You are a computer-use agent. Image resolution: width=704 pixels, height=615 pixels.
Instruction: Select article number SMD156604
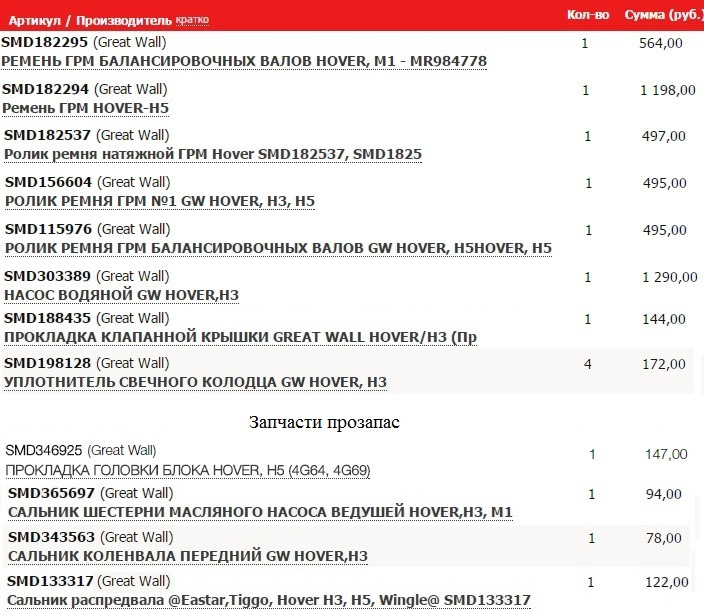[x=48, y=182]
